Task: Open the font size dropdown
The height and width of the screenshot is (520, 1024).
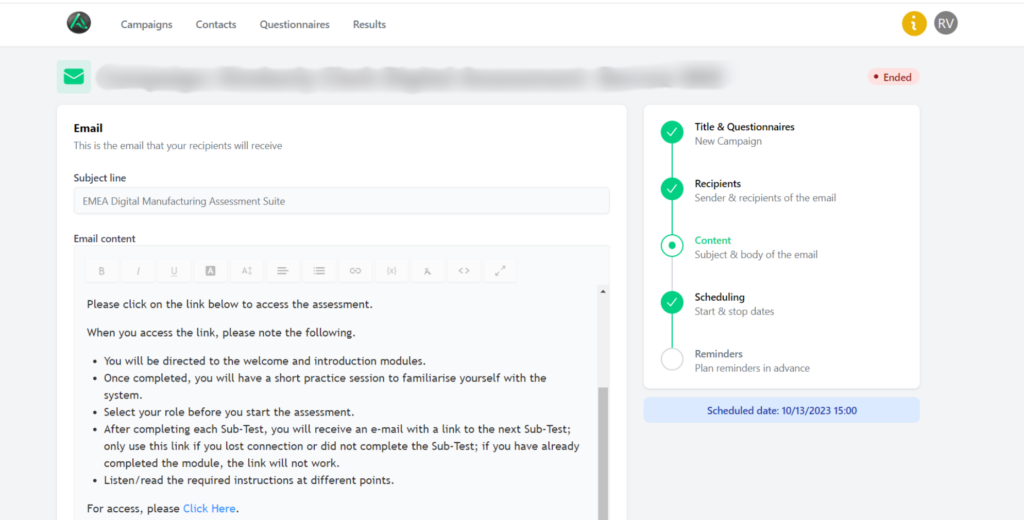Action: tap(246, 270)
